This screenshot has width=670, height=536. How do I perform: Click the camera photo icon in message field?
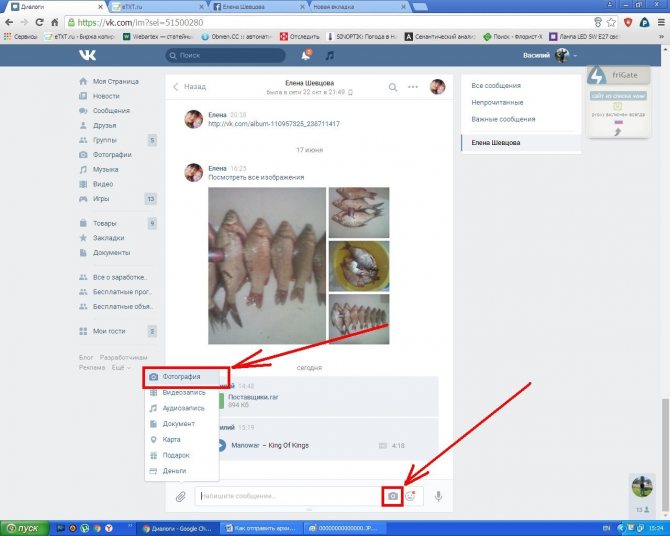393,496
